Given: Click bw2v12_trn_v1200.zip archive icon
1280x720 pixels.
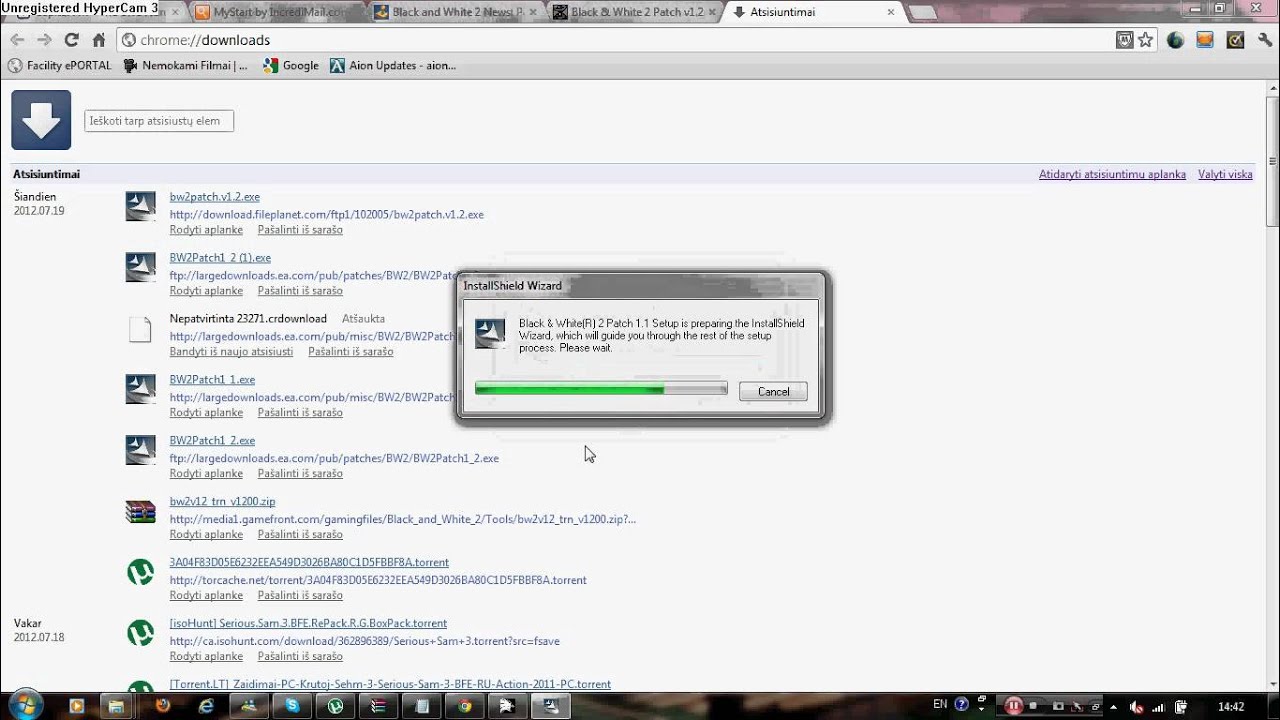Looking at the screenshot, I should tap(140, 511).
